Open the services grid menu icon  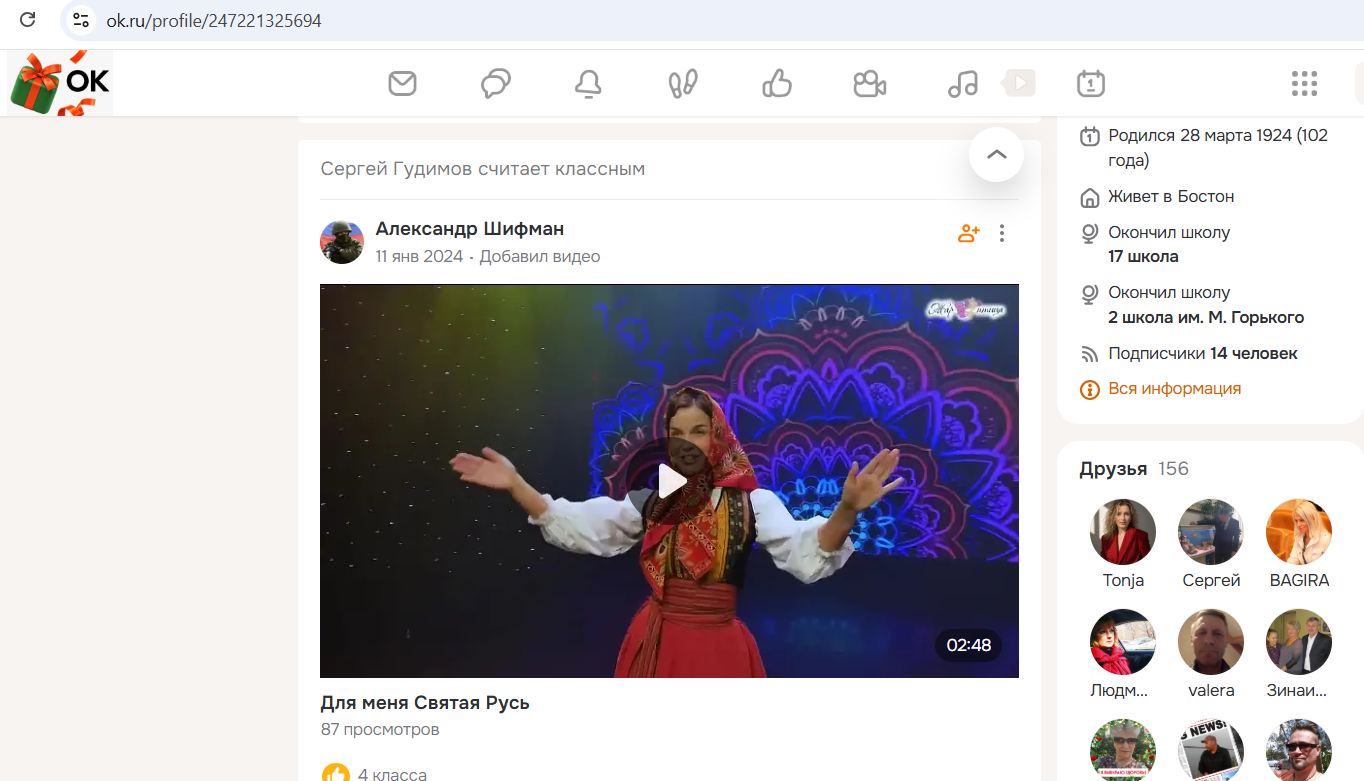1304,83
